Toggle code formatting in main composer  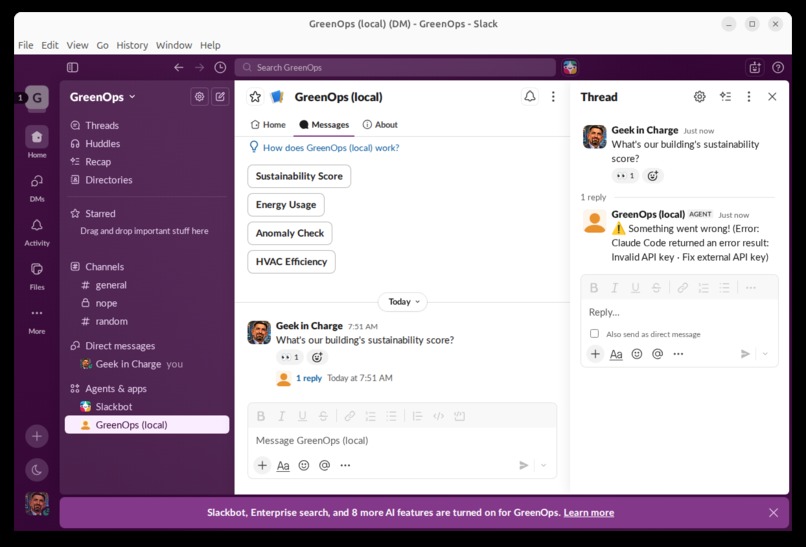click(438, 416)
